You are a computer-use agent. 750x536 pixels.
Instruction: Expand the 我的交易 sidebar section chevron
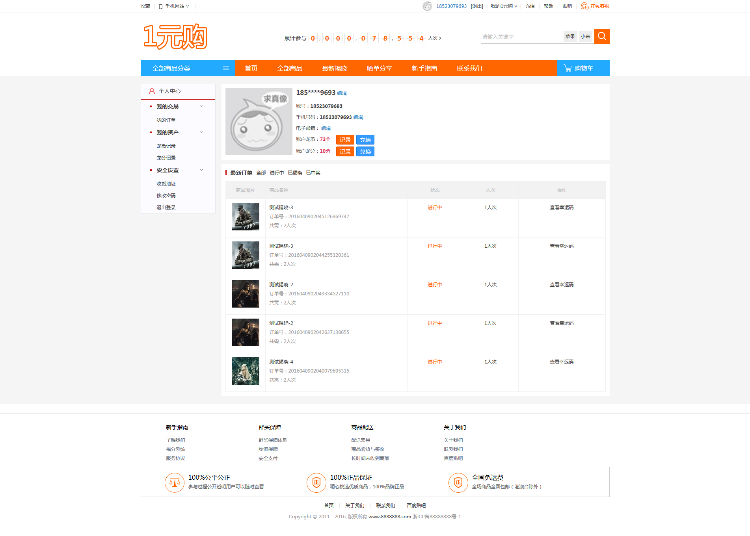pyautogui.click(x=201, y=106)
